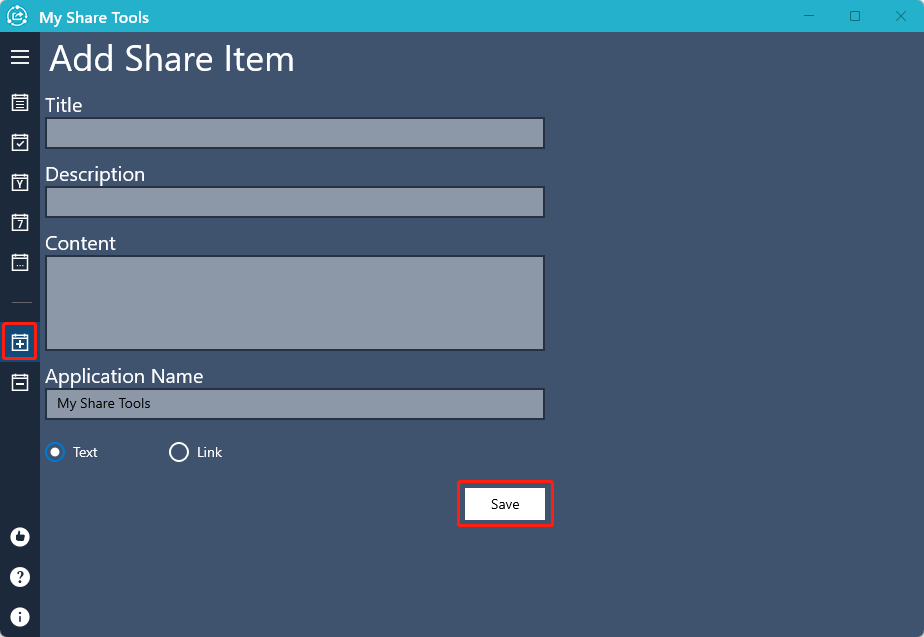
Task: Open the info about icon
Action: [19, 617]
